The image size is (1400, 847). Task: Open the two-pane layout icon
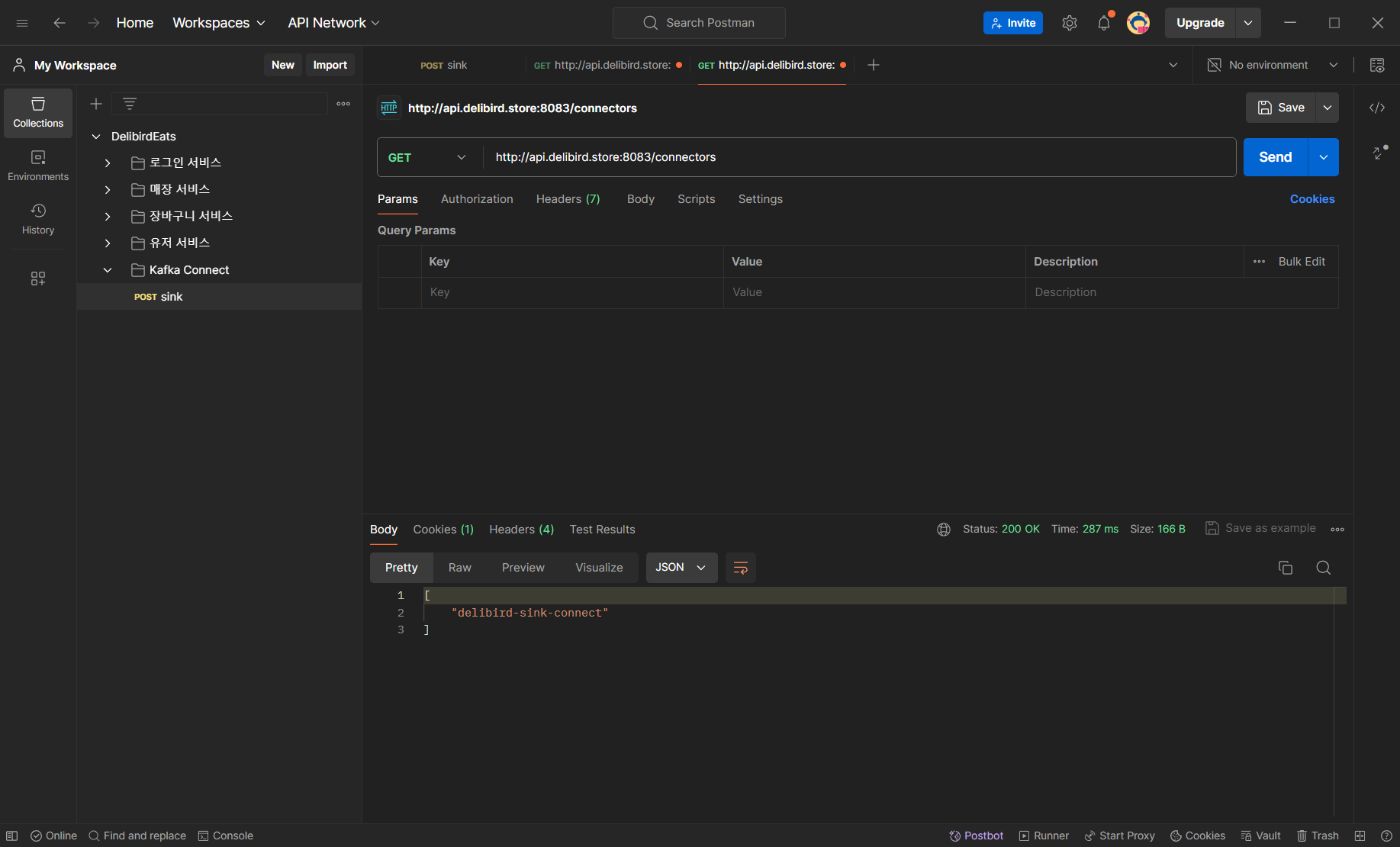point(1360,836)
